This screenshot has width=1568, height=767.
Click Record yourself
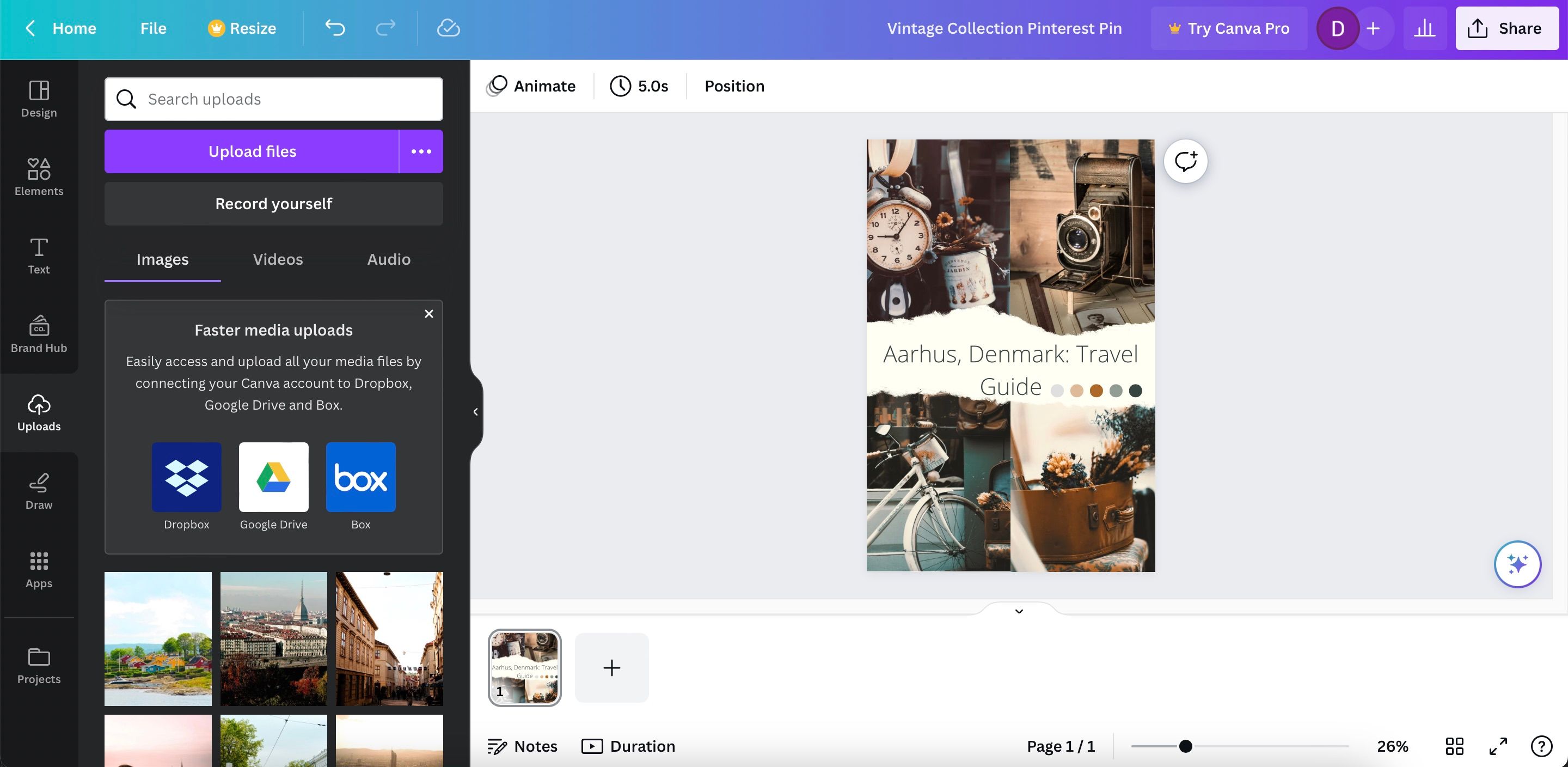click(273, 204)
